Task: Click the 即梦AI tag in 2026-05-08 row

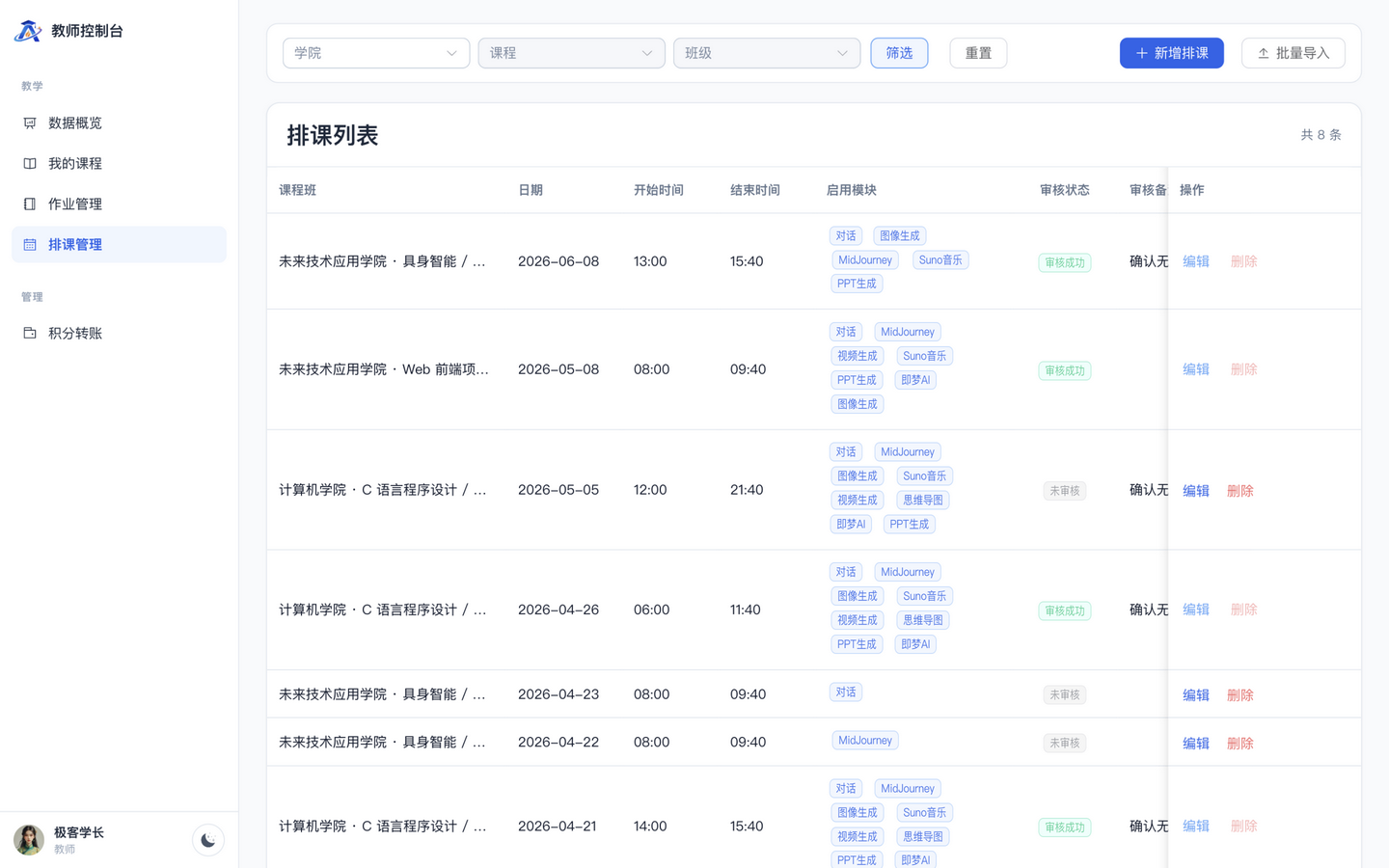Action: tap(915, 380)
